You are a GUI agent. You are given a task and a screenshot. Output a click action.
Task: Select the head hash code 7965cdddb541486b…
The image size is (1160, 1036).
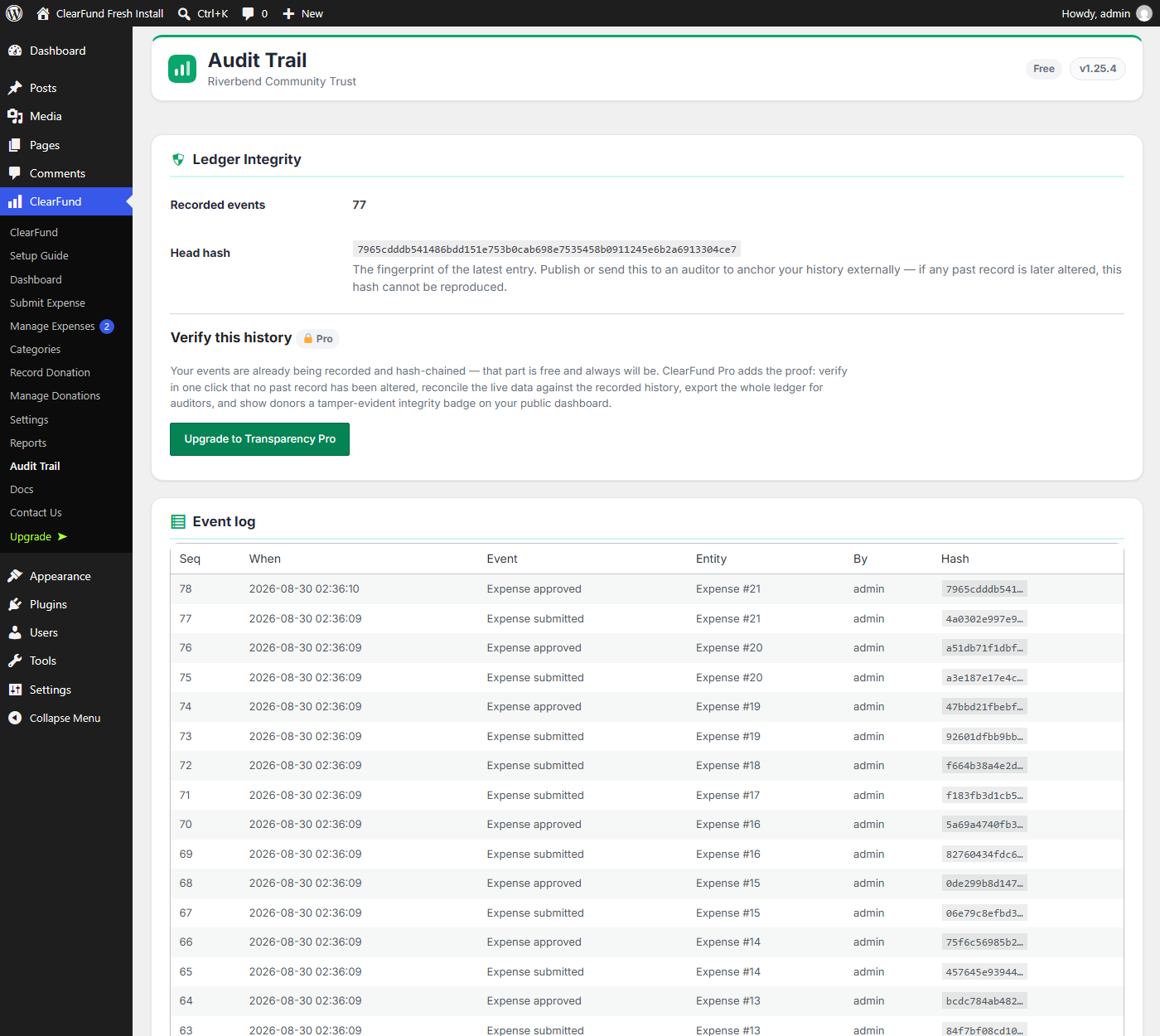(x=547, y=249)
